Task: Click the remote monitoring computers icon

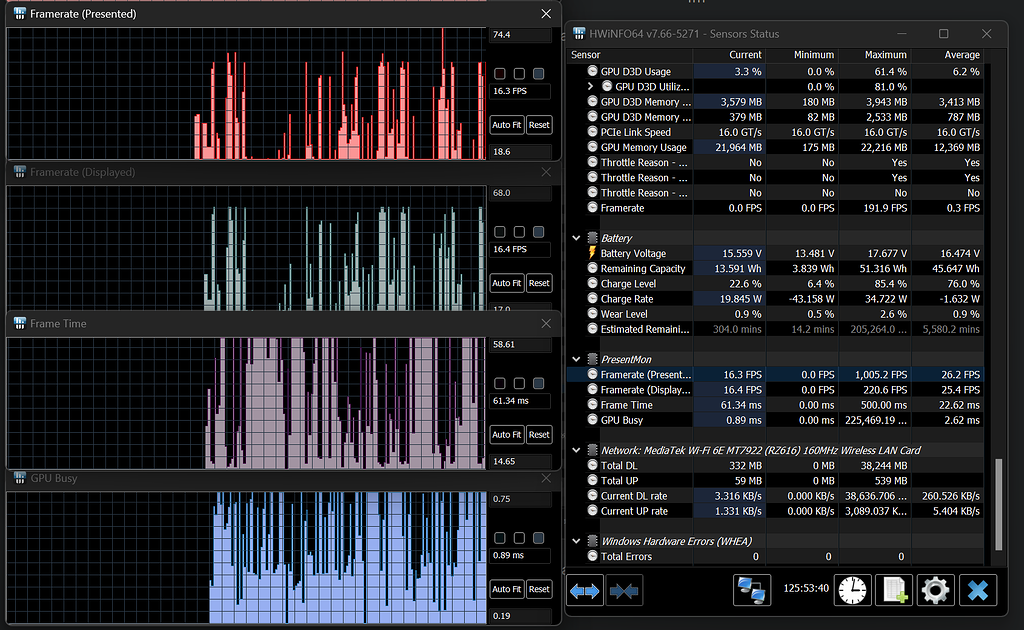Action: (x=753, y=590)
